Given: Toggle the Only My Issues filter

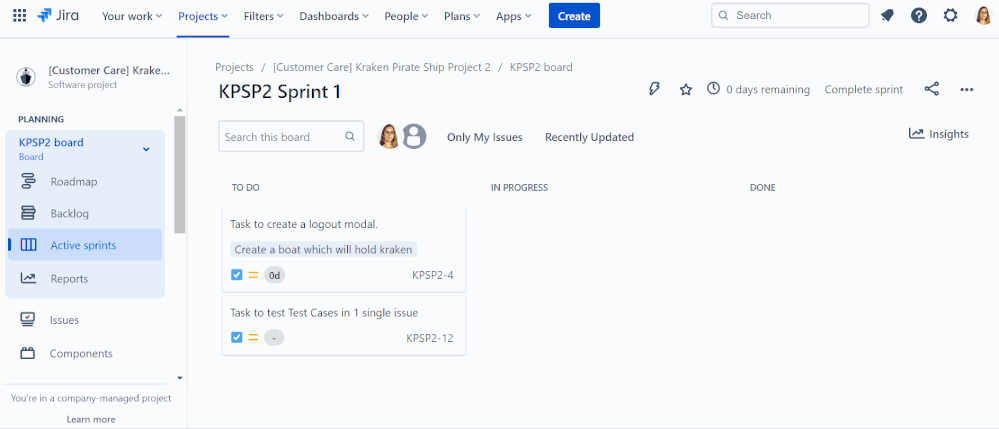Looking at the screenshot, I should click(485, 137).
